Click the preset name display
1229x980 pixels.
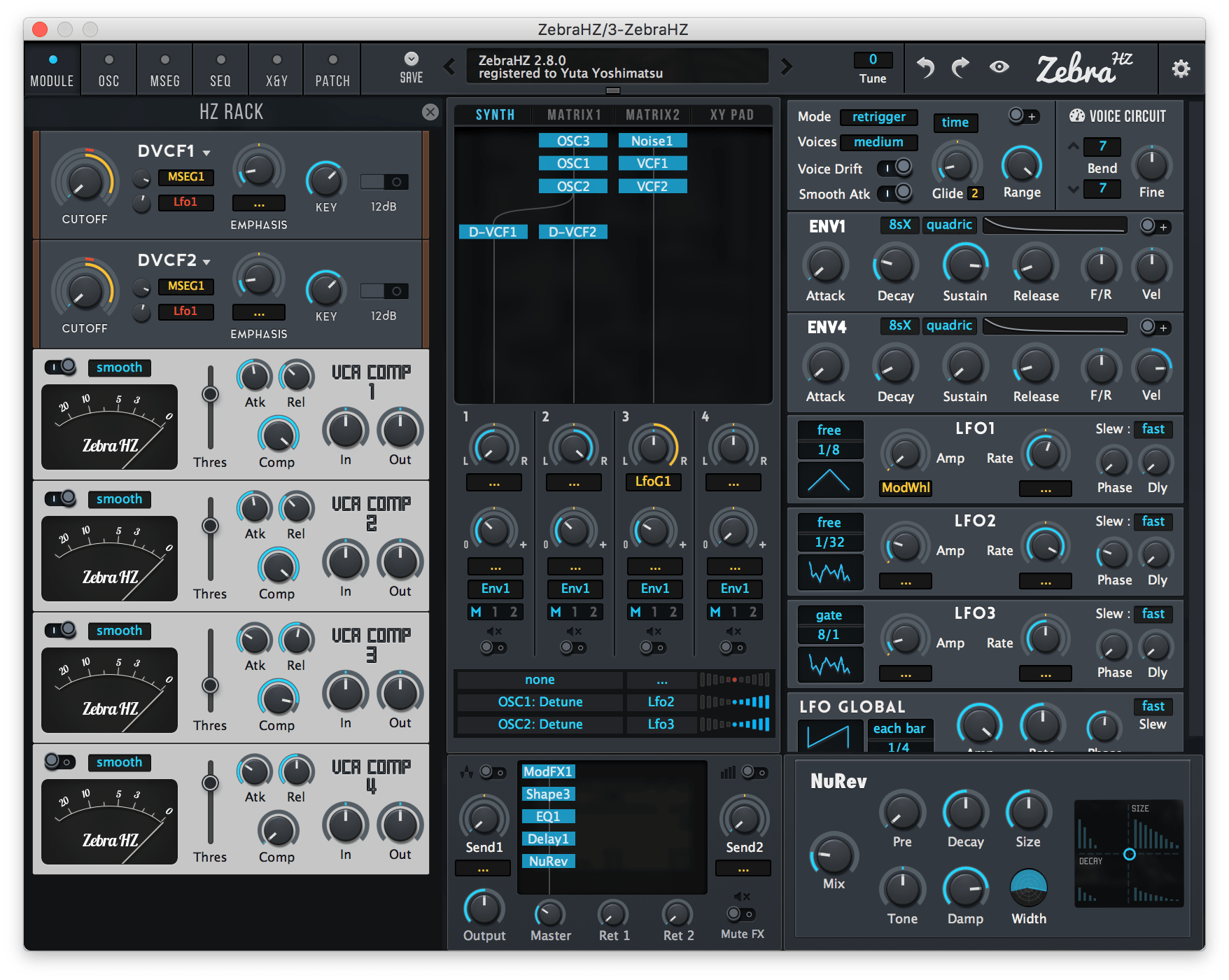click(618, 66)
